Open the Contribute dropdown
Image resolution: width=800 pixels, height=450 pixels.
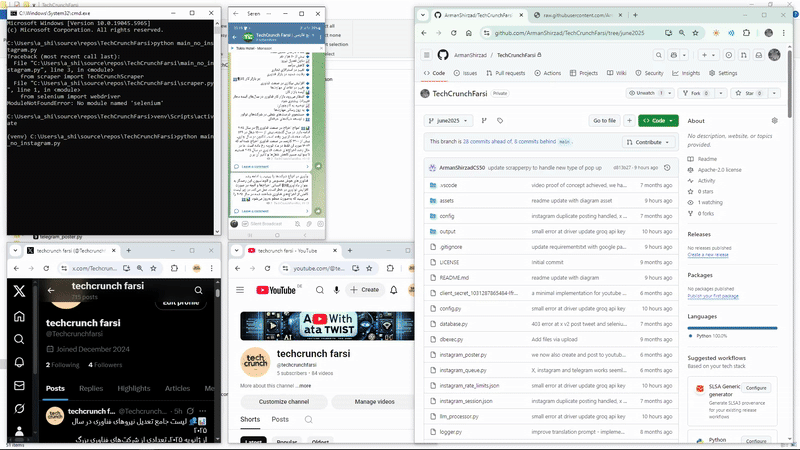click(x=654, y=142)
